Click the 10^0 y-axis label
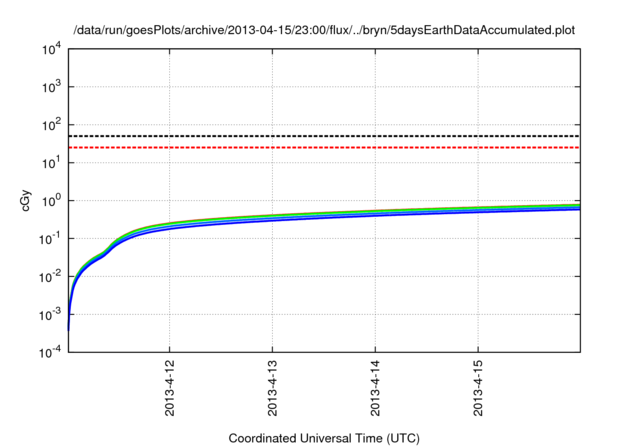This screenshot has width=640, height=448. tap(52, 201)
